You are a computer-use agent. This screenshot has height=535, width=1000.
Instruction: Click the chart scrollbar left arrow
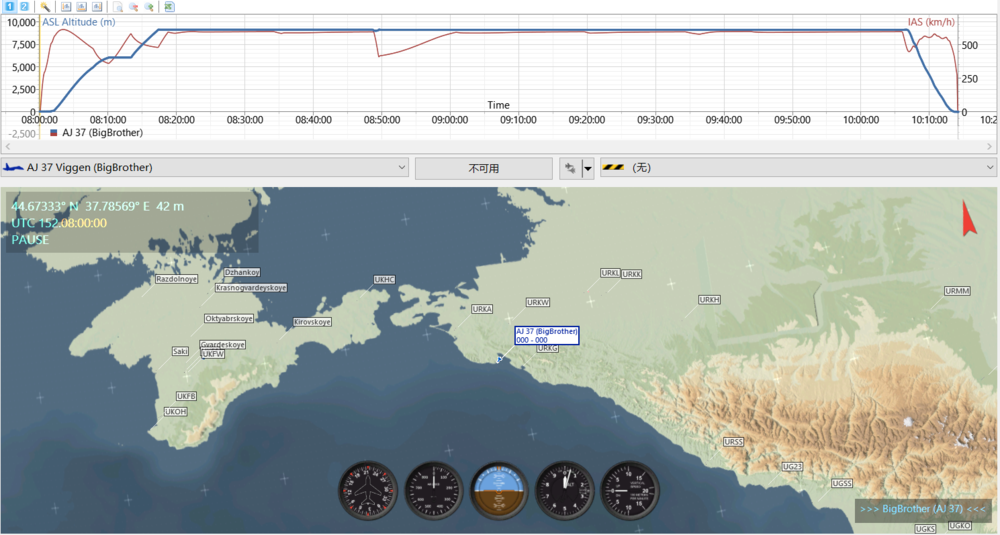8,147
